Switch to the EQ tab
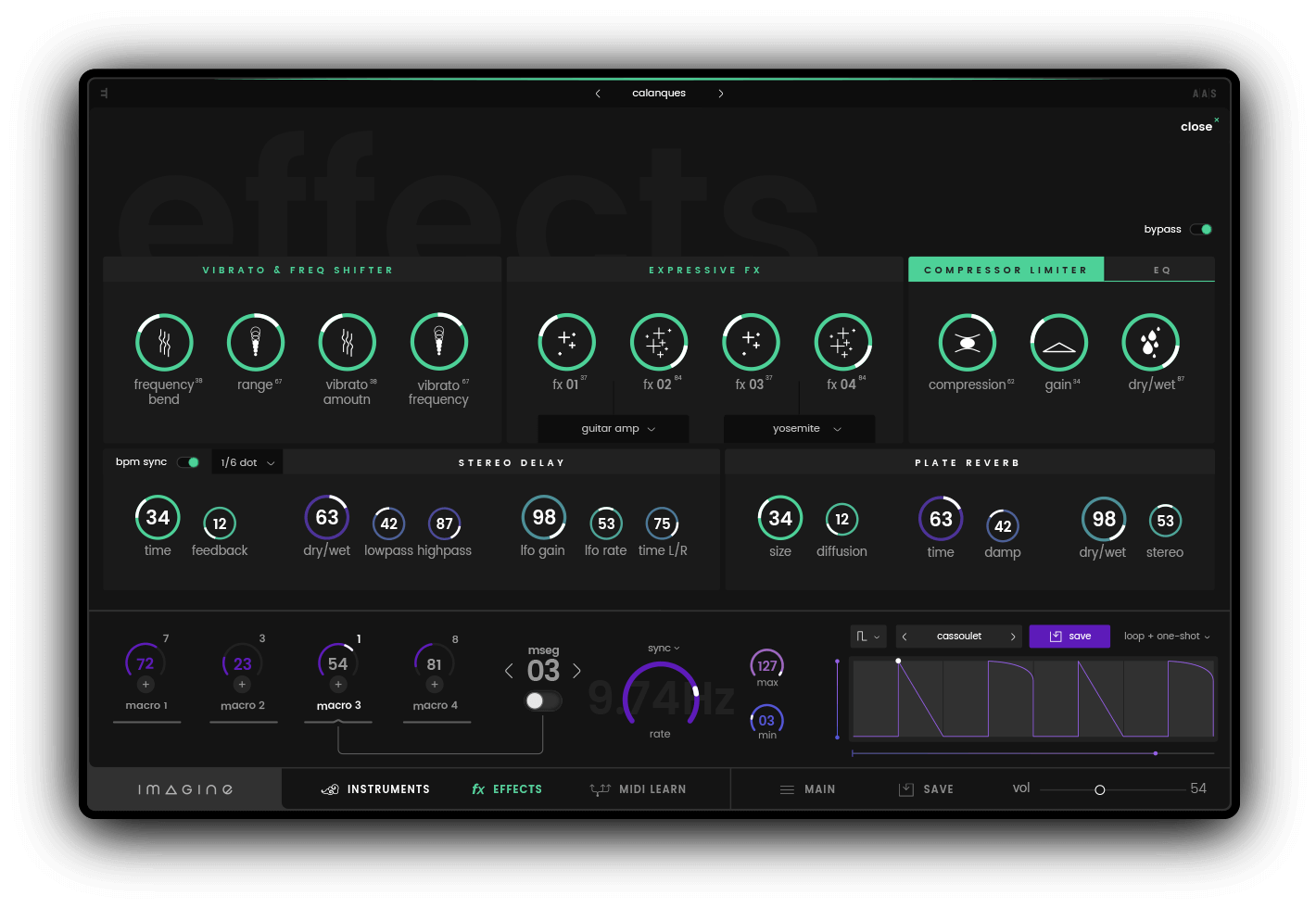 pyautogui.click(x=1160, y=270)
